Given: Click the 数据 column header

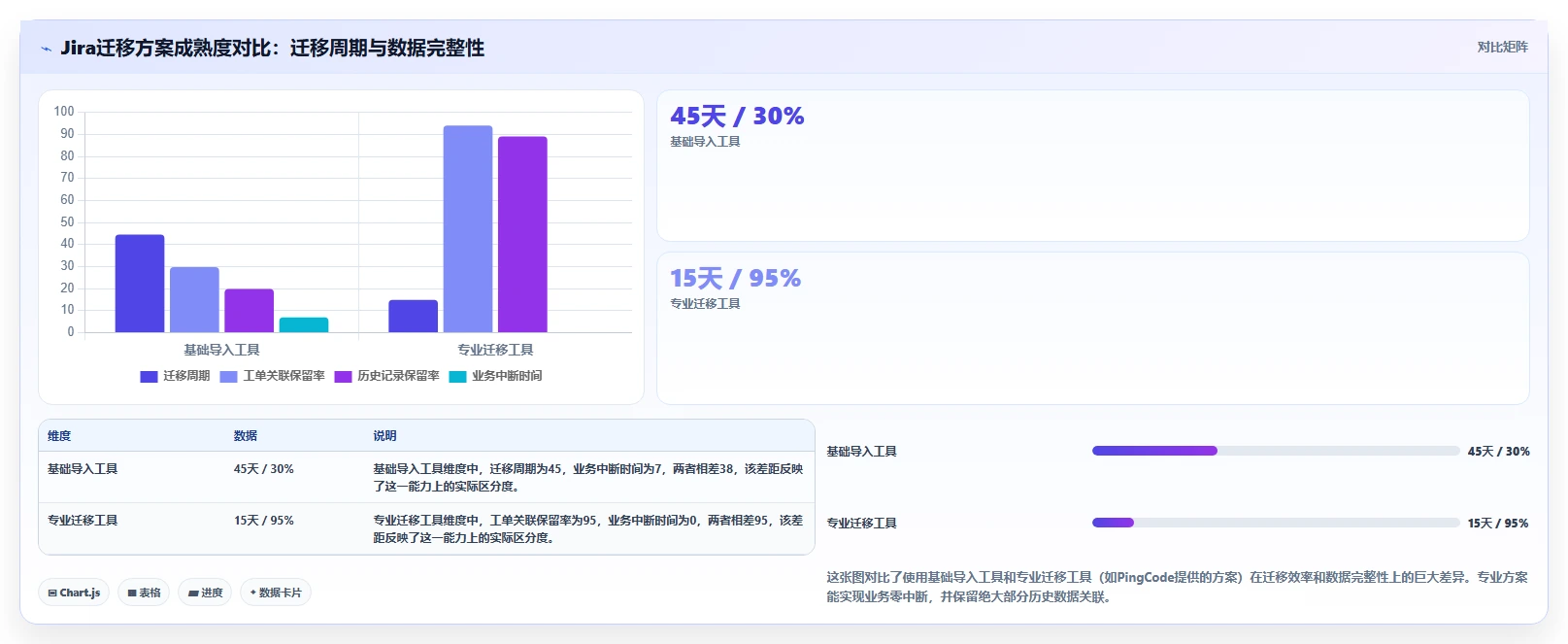Looking at the screenshot, I should click(246, 436).
